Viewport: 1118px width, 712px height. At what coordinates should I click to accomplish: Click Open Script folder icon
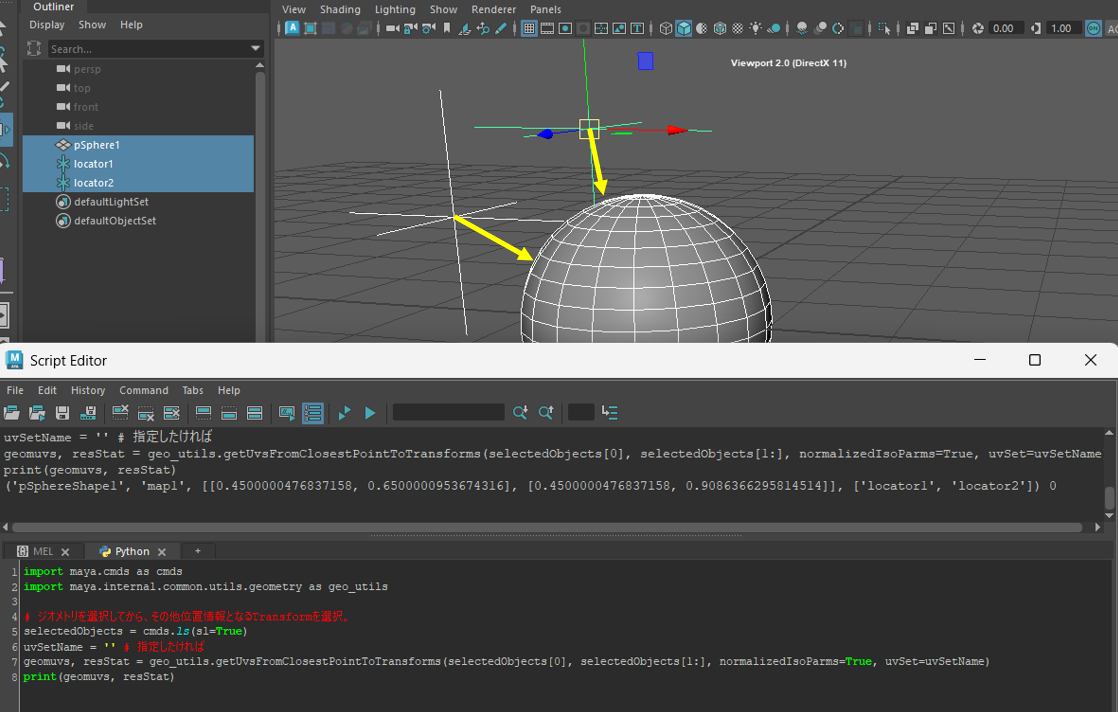(x=12, y=412)
